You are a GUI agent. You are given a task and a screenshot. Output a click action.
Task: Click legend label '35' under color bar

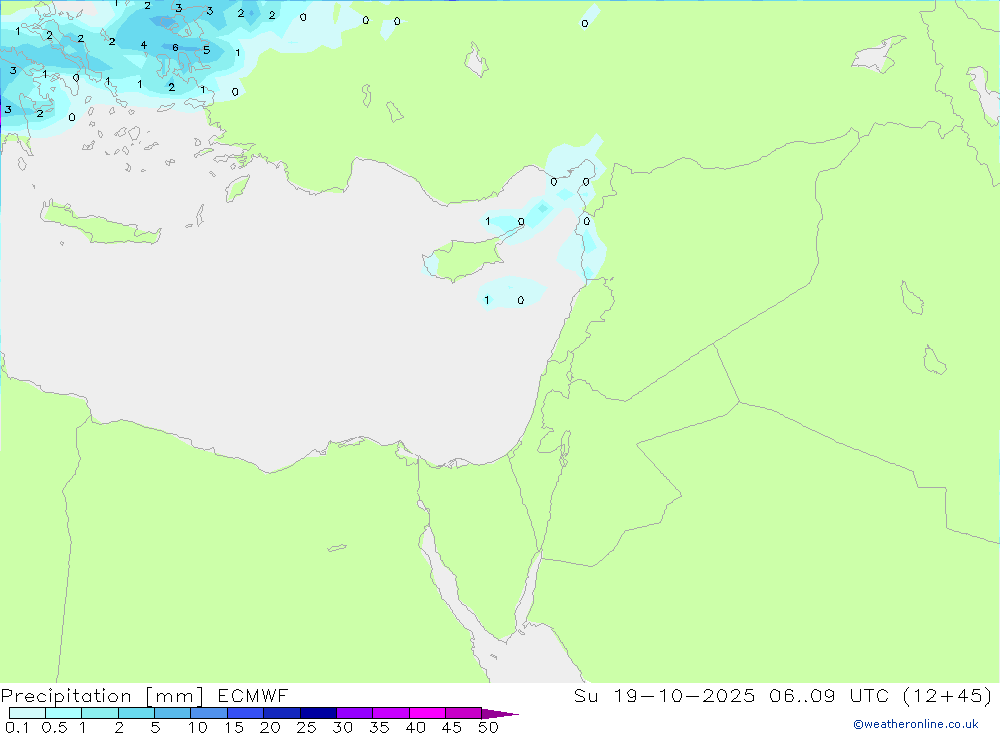[x=379, y=727]
